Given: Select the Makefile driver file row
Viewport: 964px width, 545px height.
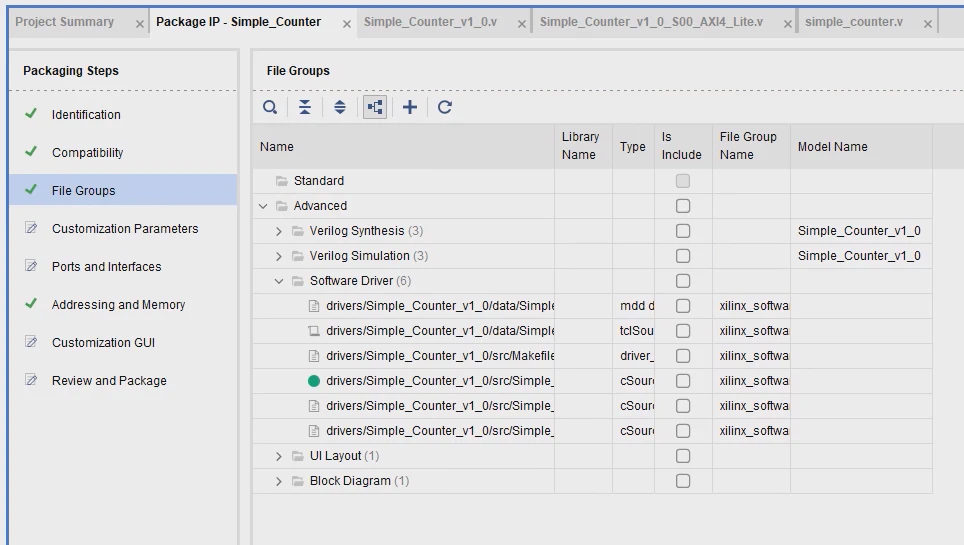Looking at the screenshot, I should [x=440, y=356].
